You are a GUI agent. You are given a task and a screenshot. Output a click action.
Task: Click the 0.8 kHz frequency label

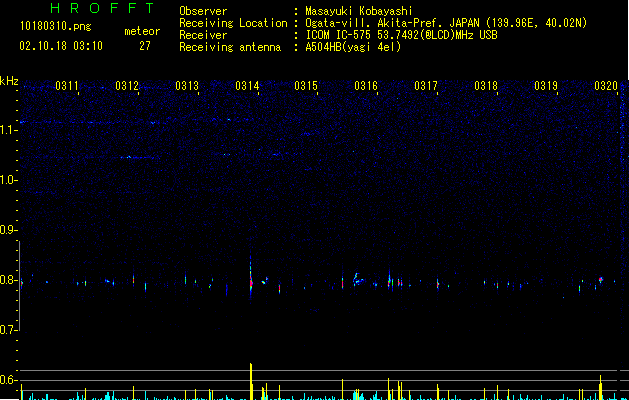[x=9, y=280]
